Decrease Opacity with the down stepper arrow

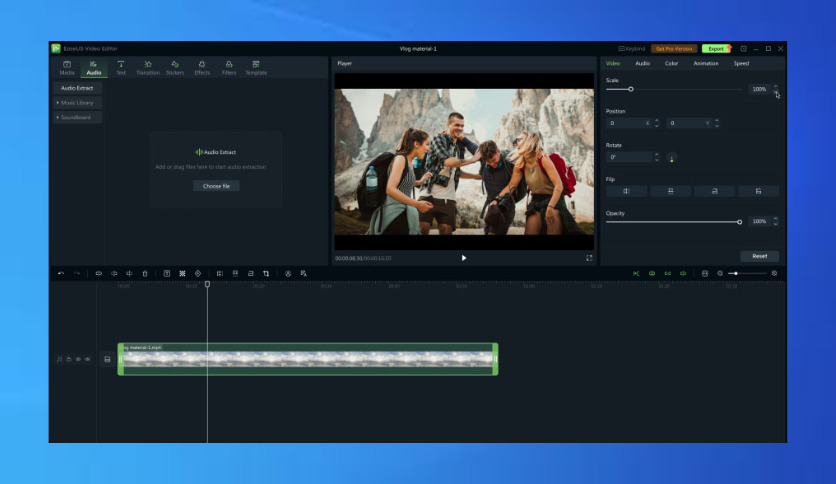click(775, 224)
